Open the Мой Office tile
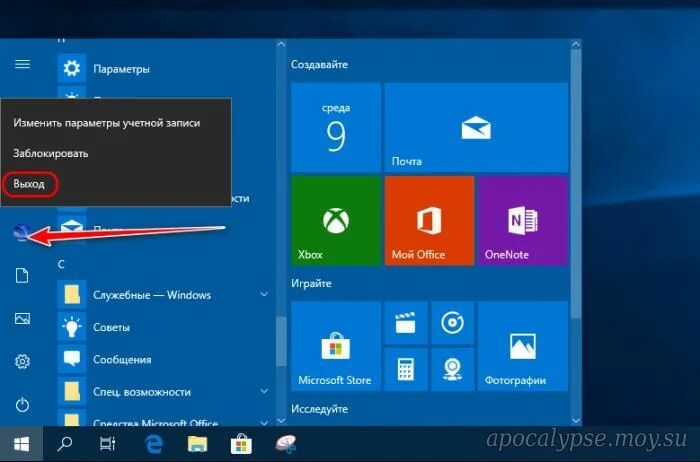 [429, 221]
